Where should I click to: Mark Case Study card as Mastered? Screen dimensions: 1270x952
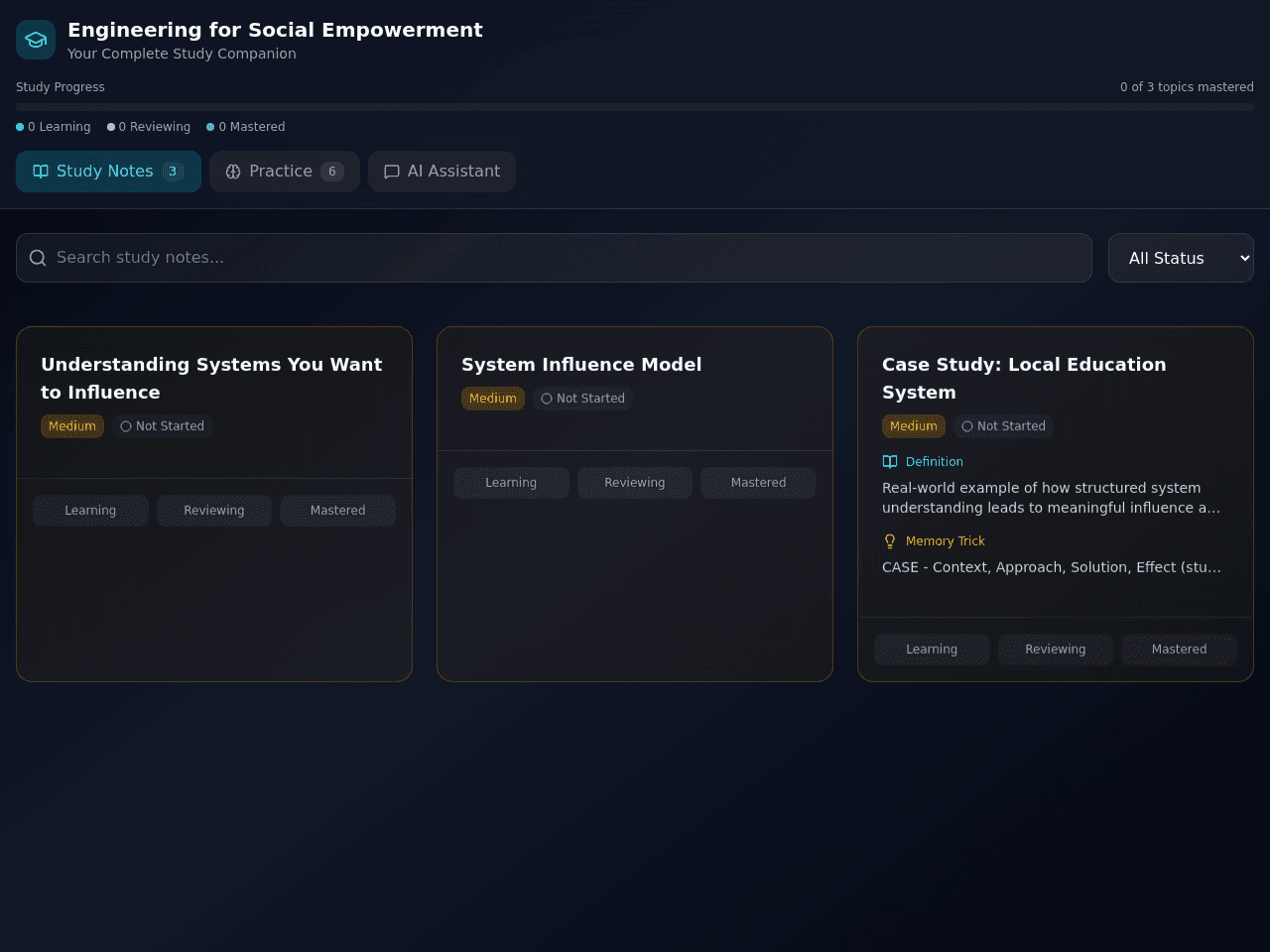coord(1179,650)
